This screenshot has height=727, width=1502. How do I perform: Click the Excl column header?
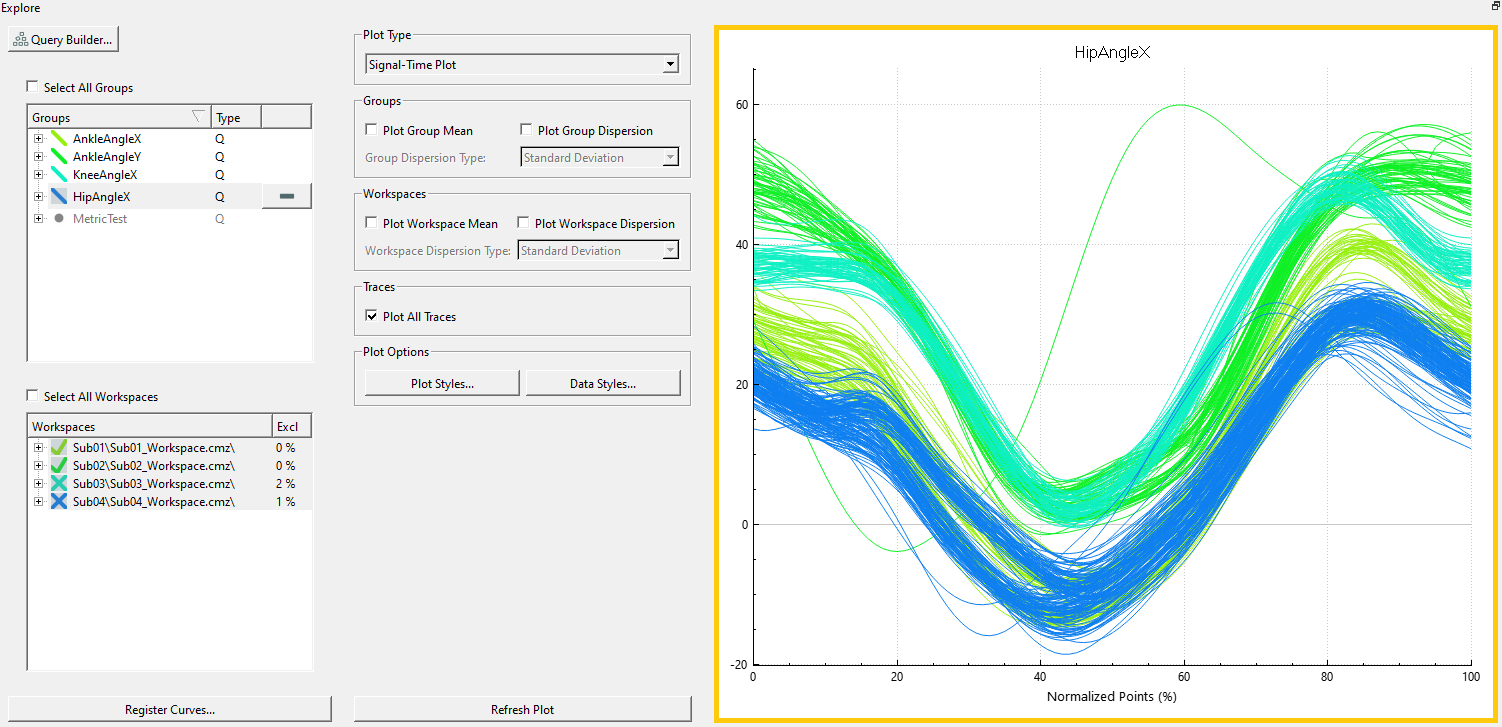[x=292, y=426]
